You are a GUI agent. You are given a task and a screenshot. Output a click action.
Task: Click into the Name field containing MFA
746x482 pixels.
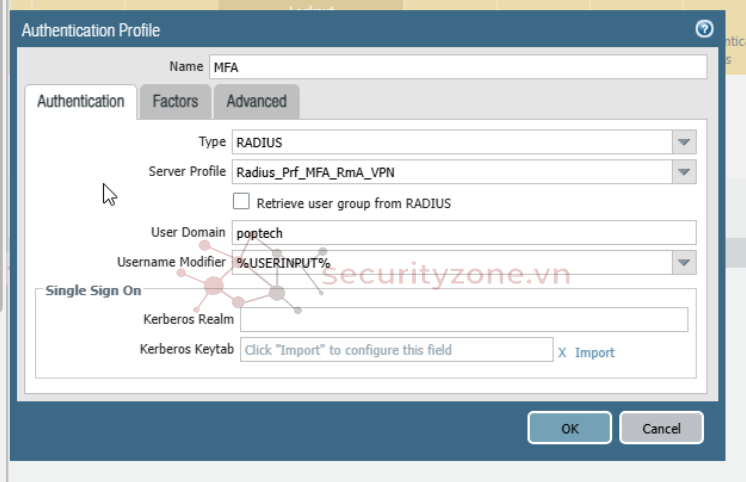[x=457, y=67]
